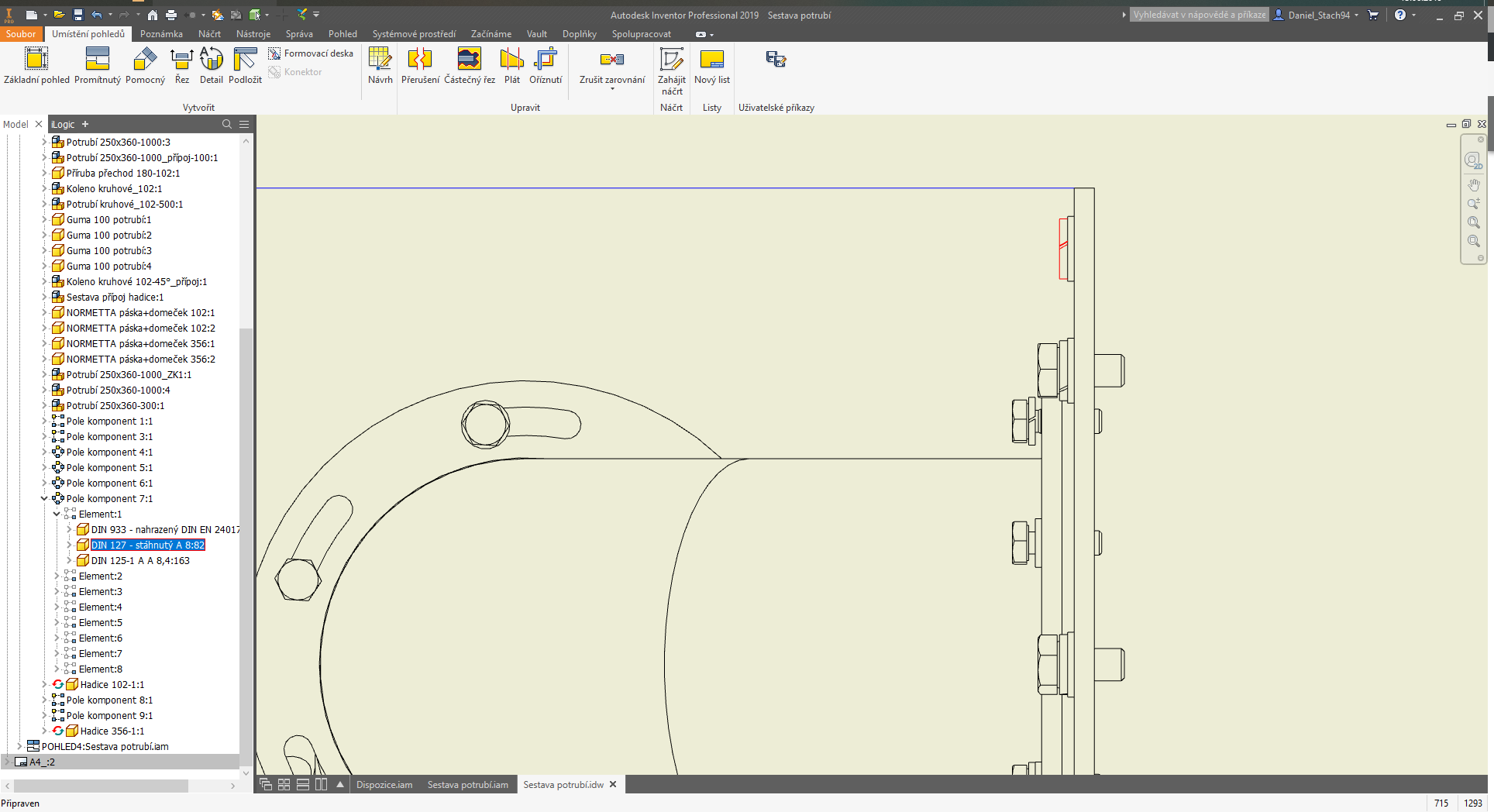The width and height of the screenshot is (1494, 812).
Task: Pick the Detail view tool
Action: click(x=211, y=65)
